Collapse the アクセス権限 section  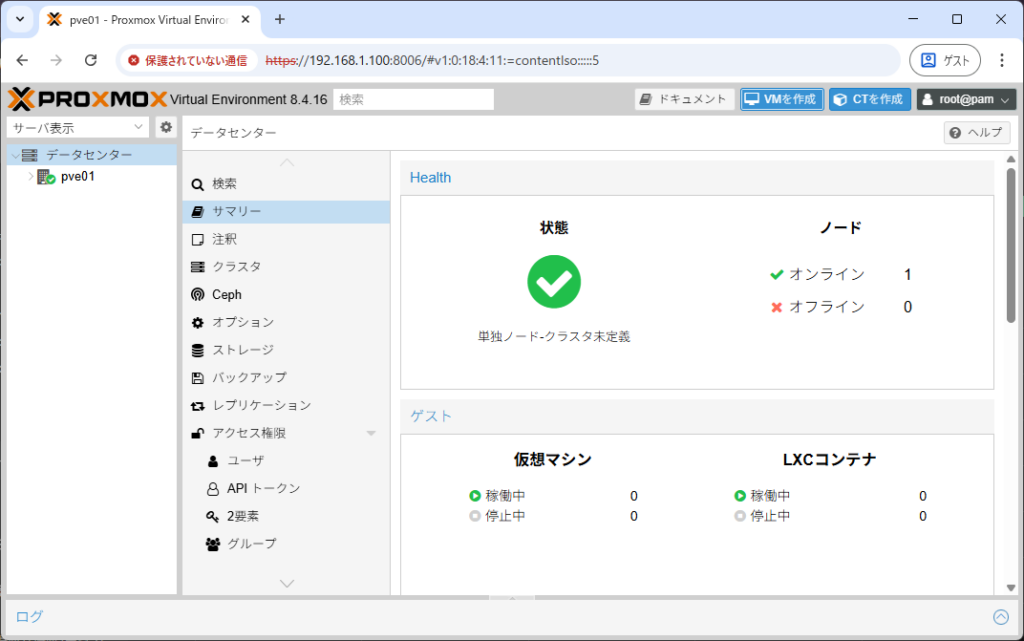point(371,432)
